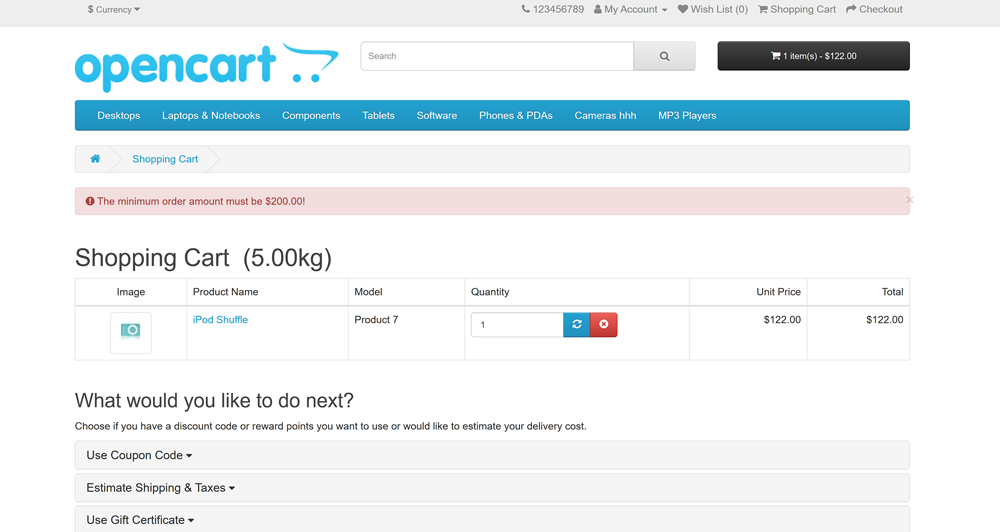Expand Estimate Shipping & Taxes panel
1000x532 pixels.
coord(160,488)
